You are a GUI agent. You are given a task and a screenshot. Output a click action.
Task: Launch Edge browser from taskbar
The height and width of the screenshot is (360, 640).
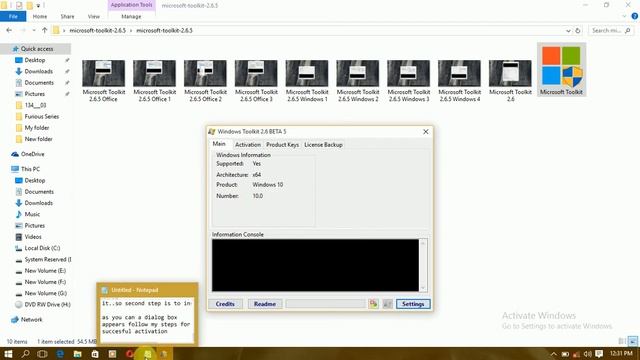point(60,353)
